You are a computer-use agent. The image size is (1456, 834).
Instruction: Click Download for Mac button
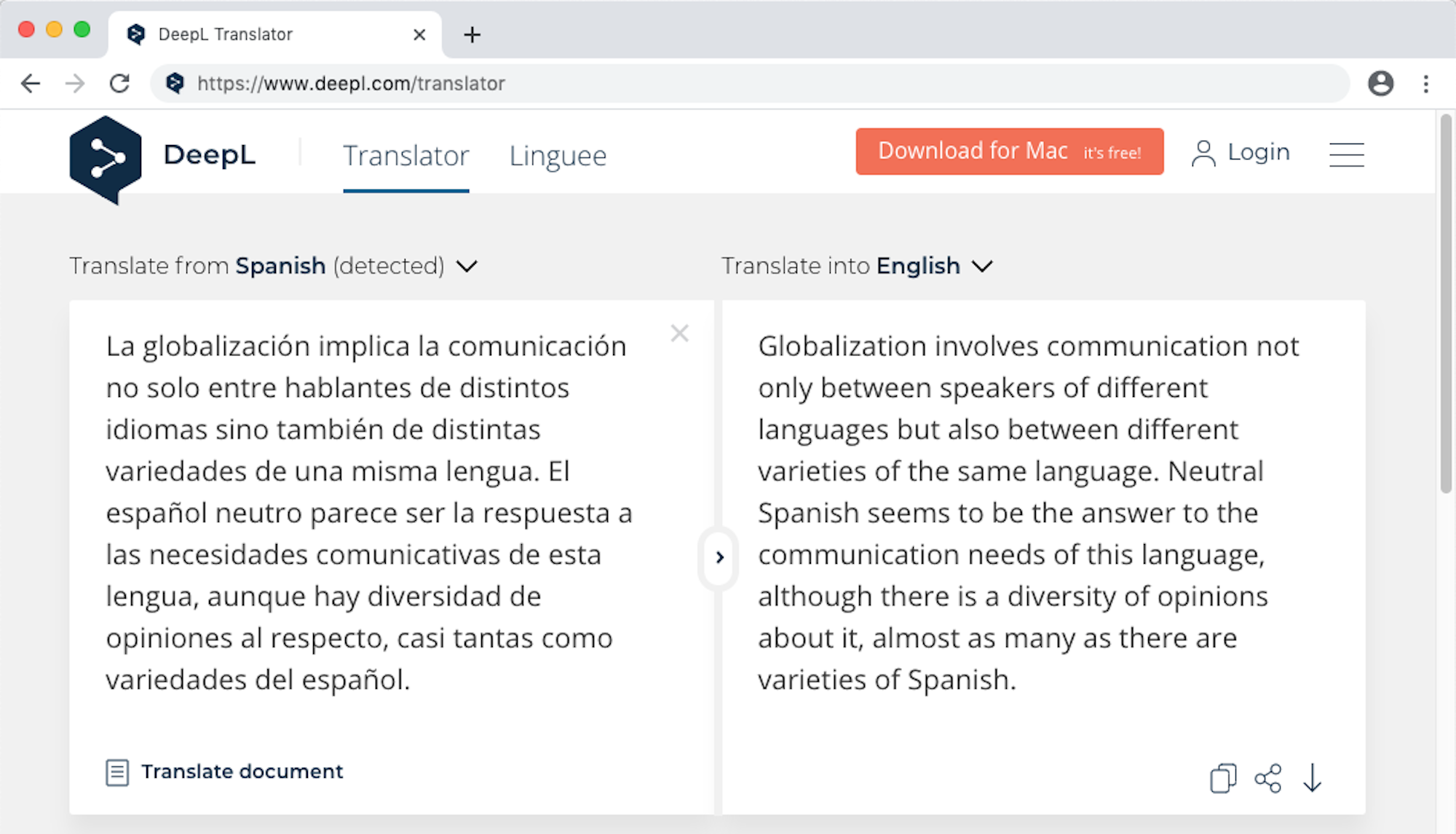(x=1009, y=152)
